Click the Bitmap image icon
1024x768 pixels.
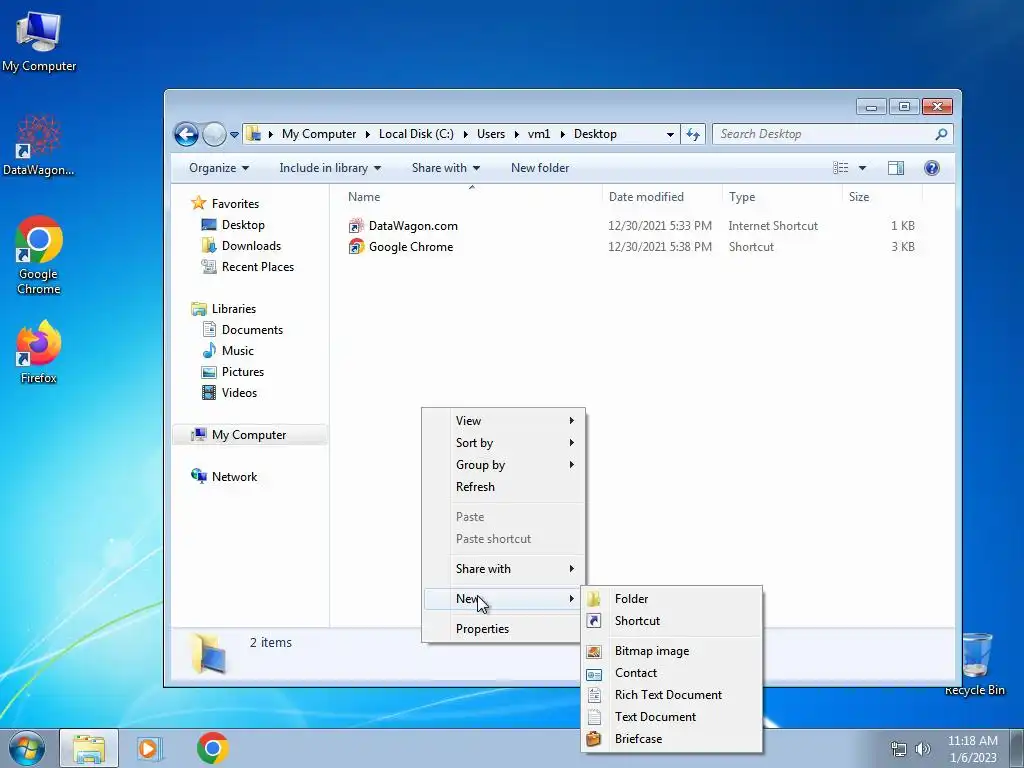[x=594, y=651]
